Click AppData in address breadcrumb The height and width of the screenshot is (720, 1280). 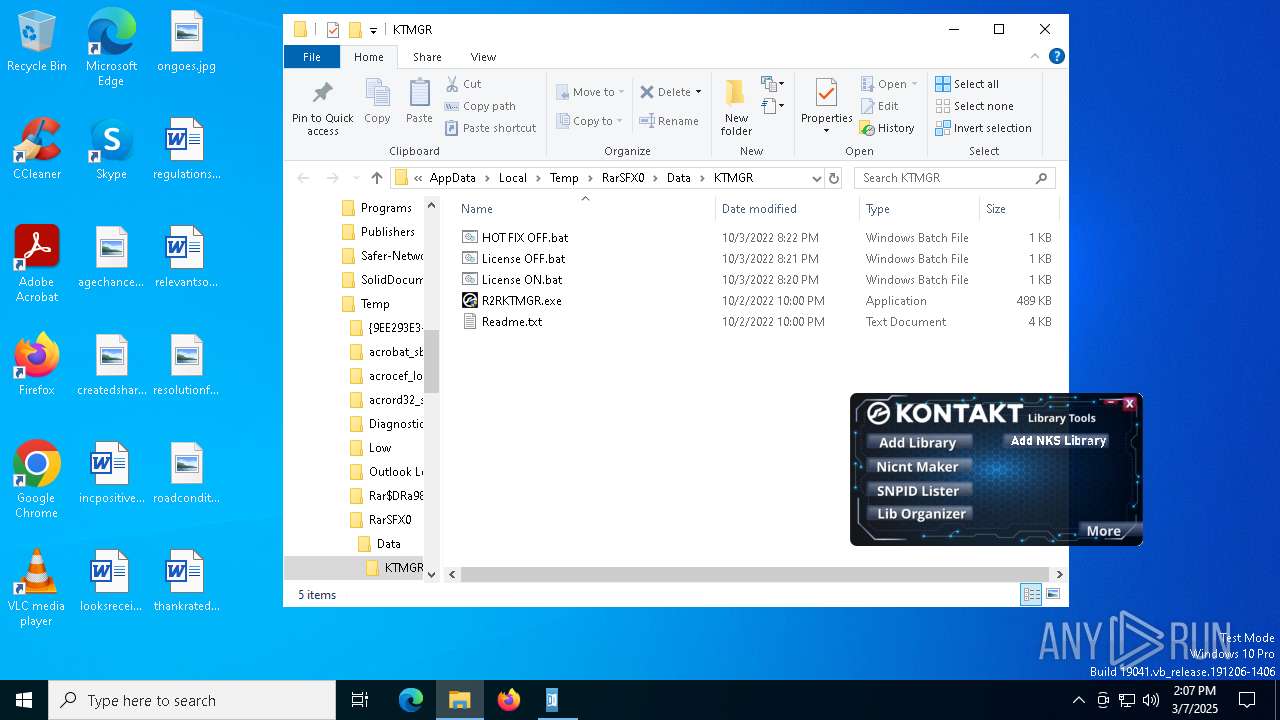pos(452,178)
